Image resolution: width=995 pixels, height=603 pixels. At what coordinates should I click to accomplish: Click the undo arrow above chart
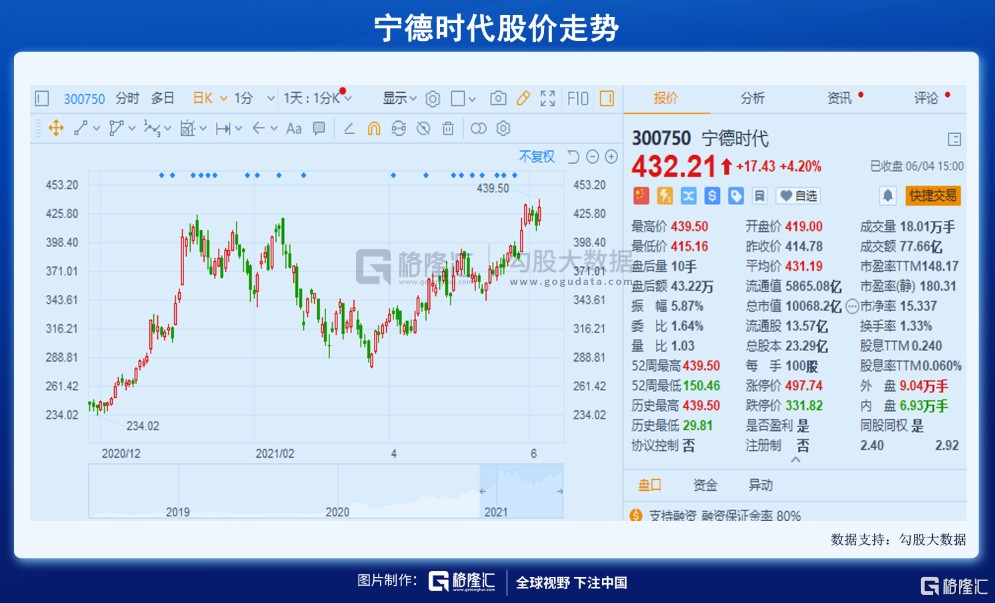(573, 157)
